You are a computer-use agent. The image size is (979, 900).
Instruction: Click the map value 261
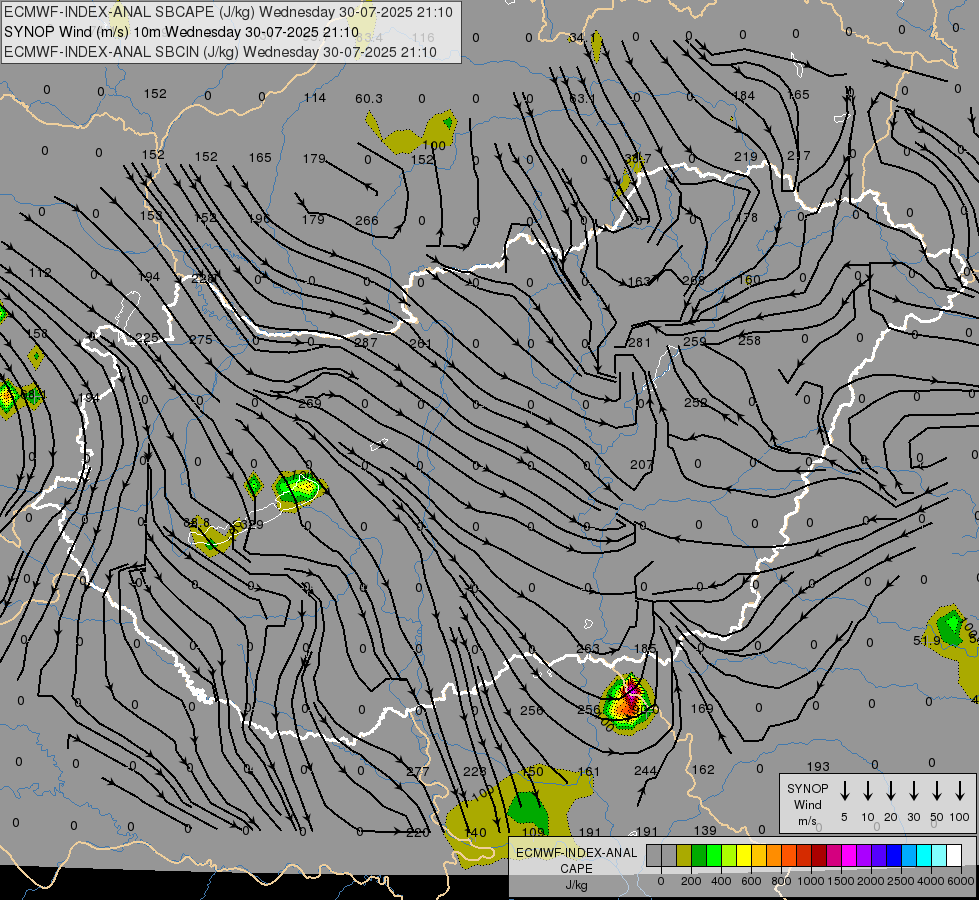tap(421, 344)
